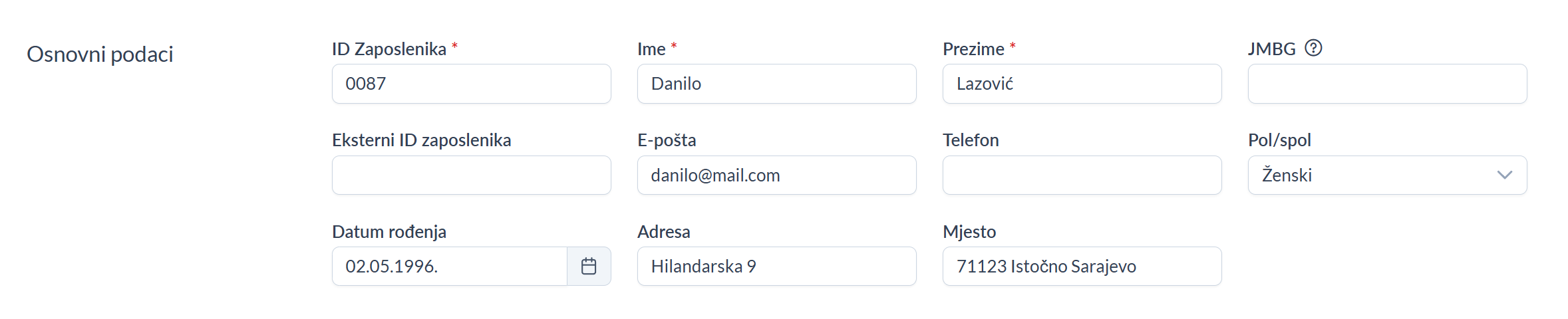Focus the Ime field with Danilo

pyautogui.click(x=776, y=84)
